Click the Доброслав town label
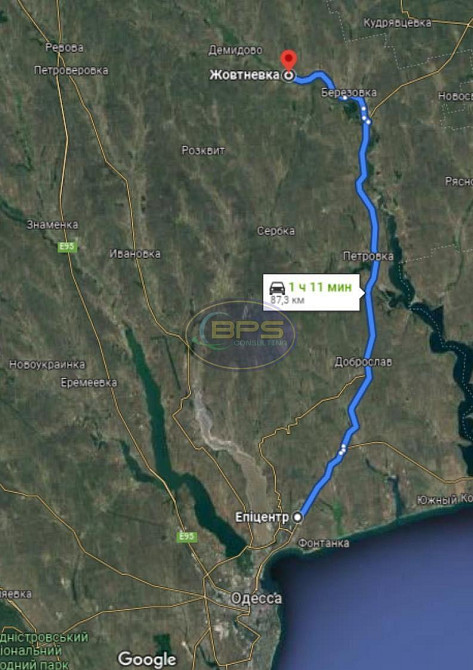The width and height of the screenshot is (473, 670). pyautogui.click(x=363, y=362)
